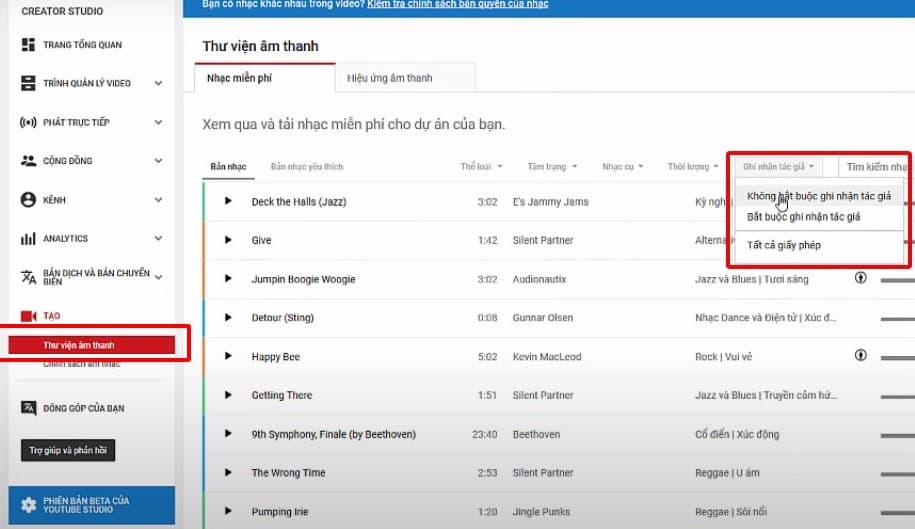The image size is (915, 529).
Task: Play the track Deck the Halls (Jazz)
Action: coord(228,202)
